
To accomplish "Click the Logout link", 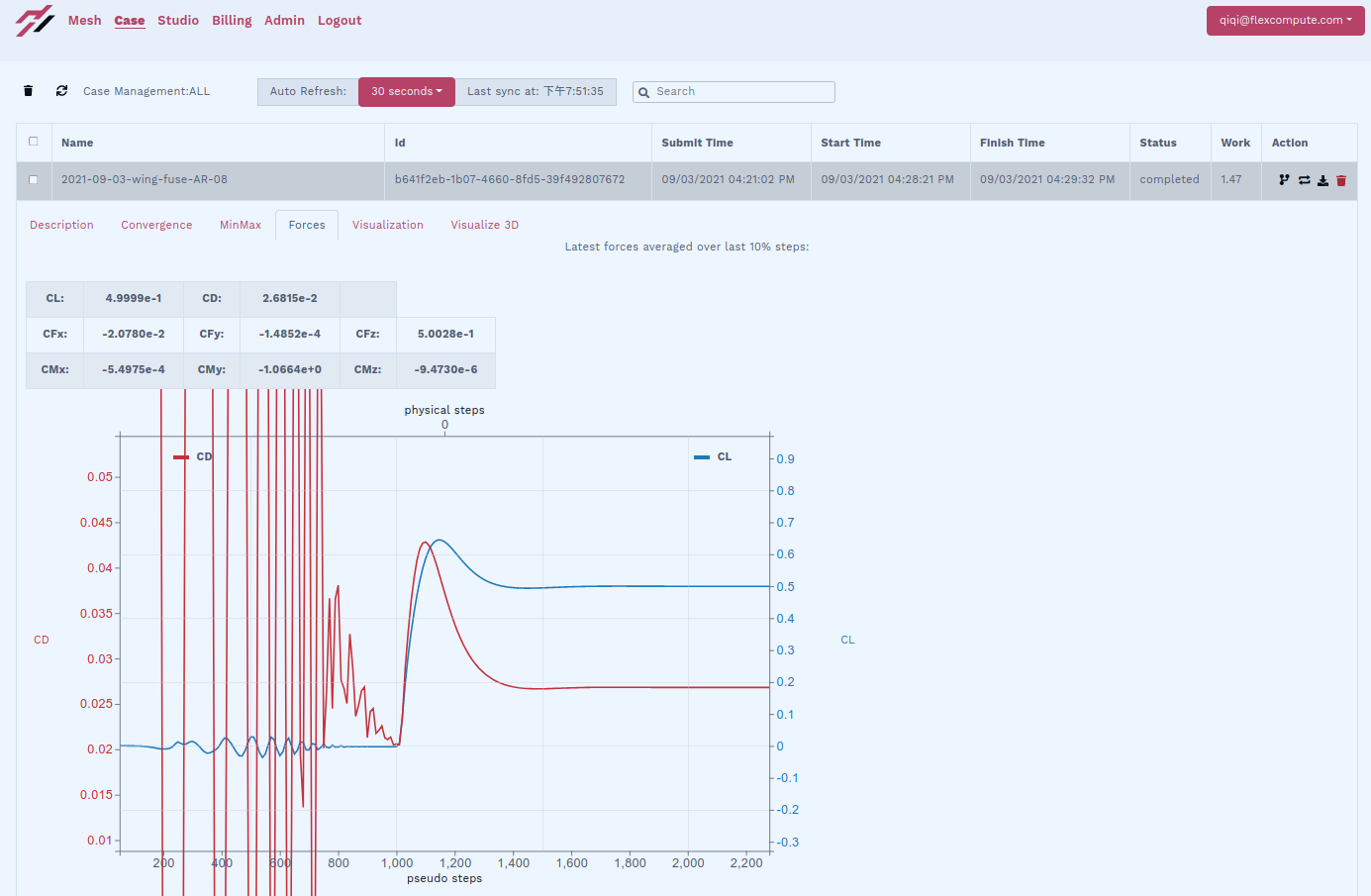I will [x=339, y=20].
